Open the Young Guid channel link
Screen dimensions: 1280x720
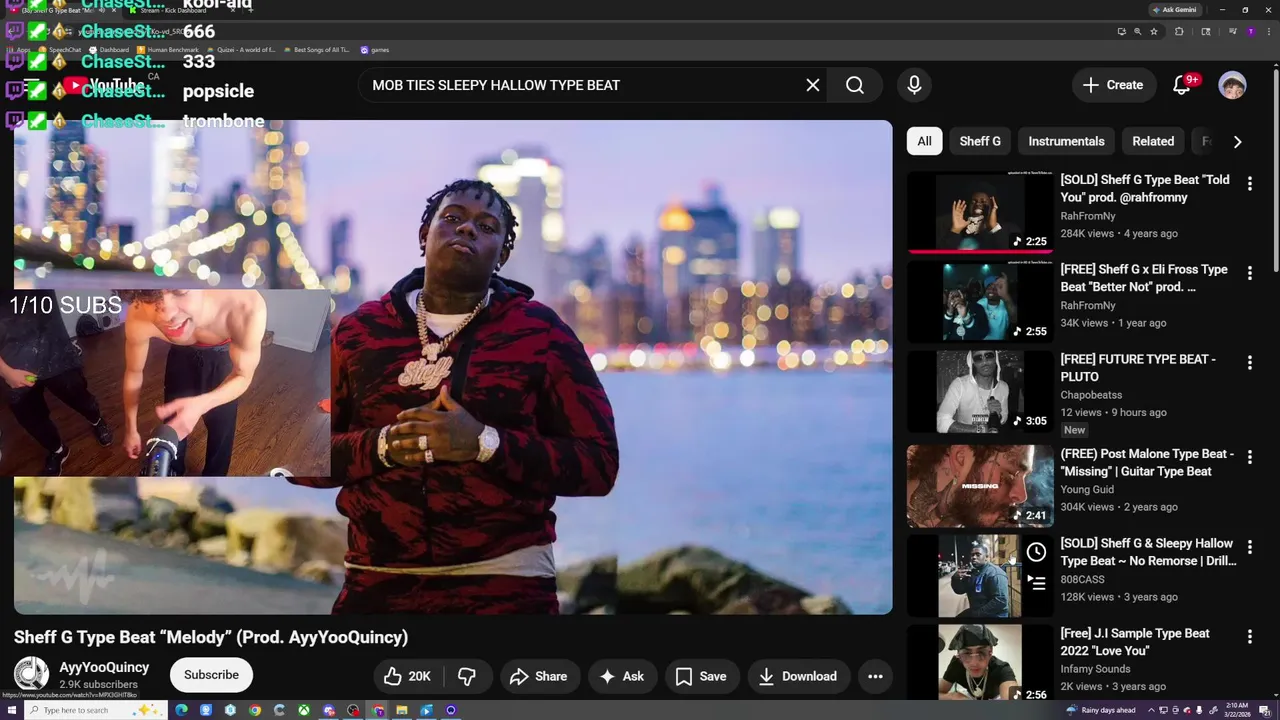1087,489
